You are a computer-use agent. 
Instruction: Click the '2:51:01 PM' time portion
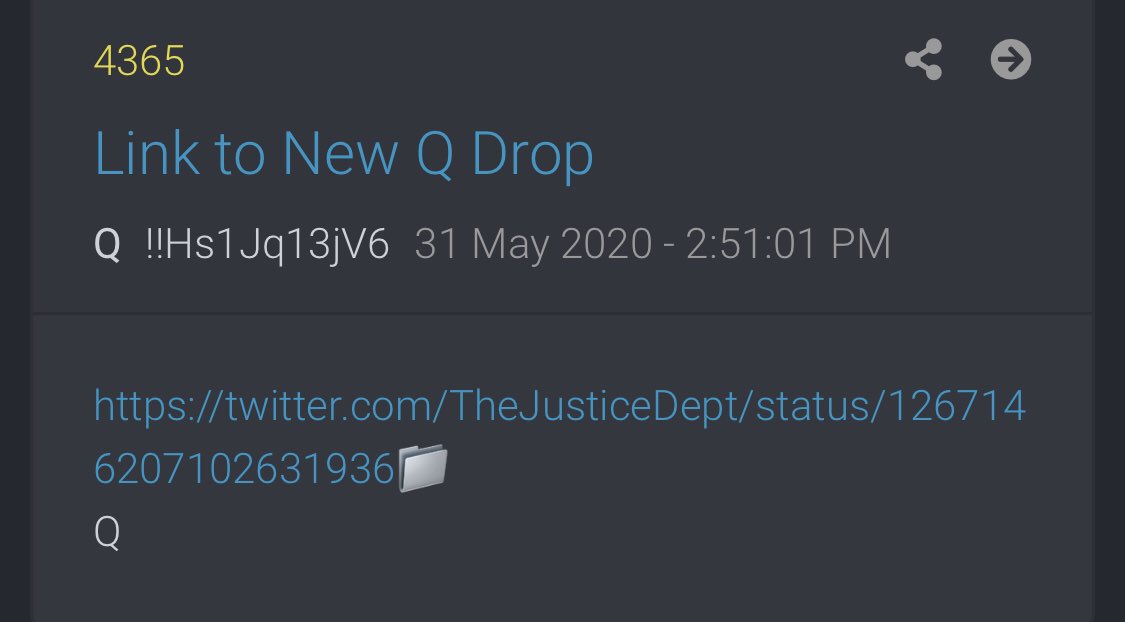[x=788, y=245]
